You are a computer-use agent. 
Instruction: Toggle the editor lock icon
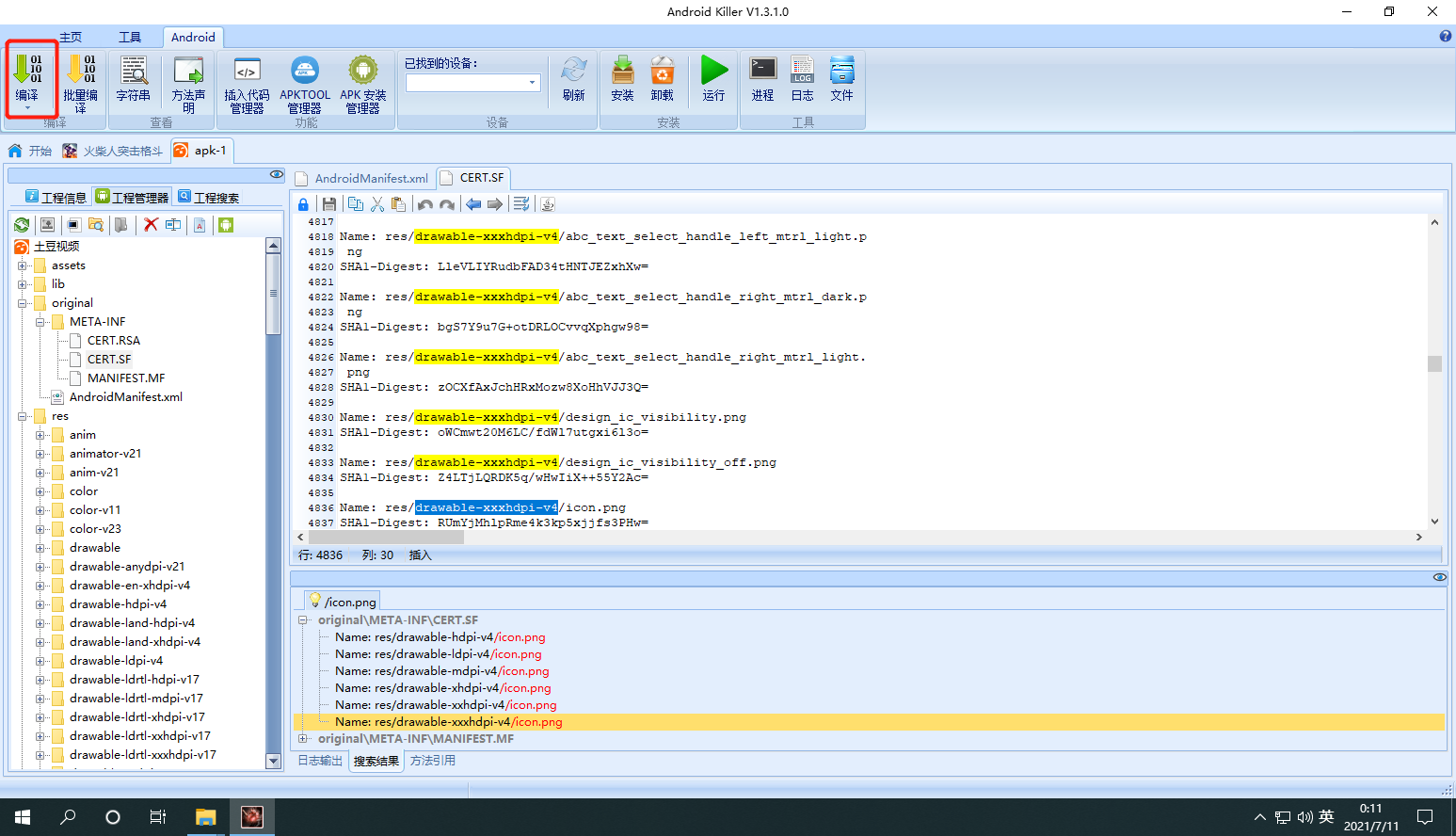pyautogui.click(x=303, y=204)
